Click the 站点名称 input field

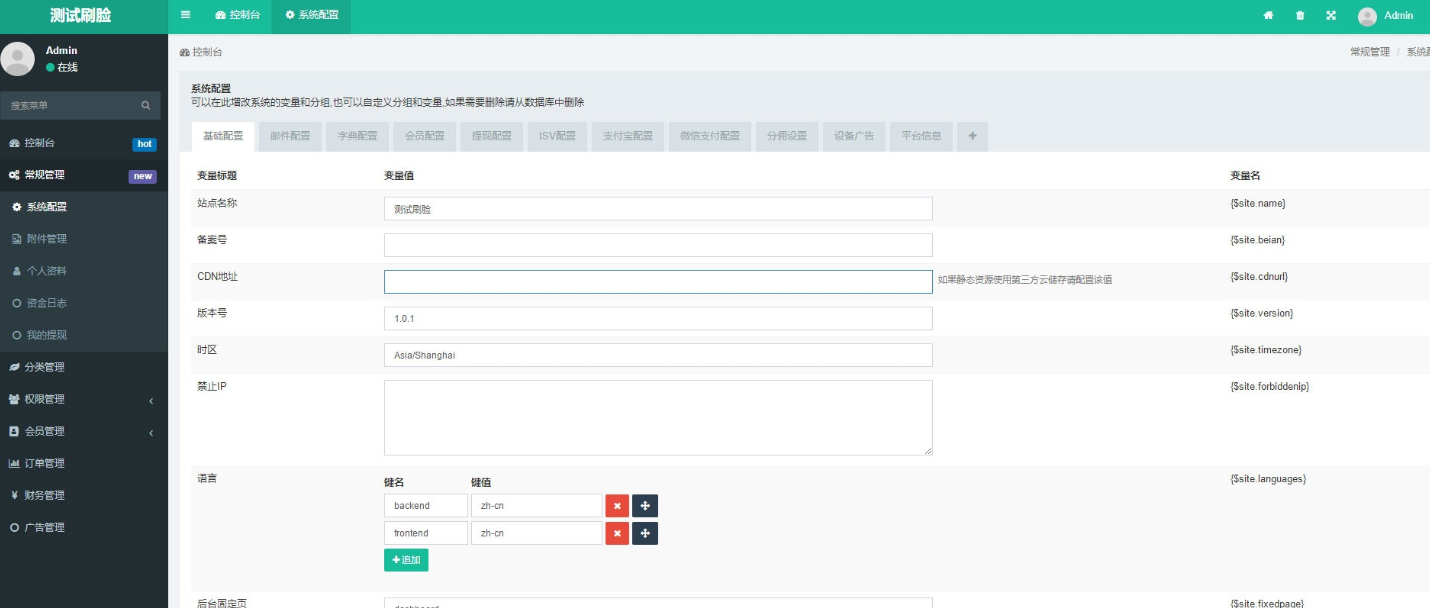point(658,209)
